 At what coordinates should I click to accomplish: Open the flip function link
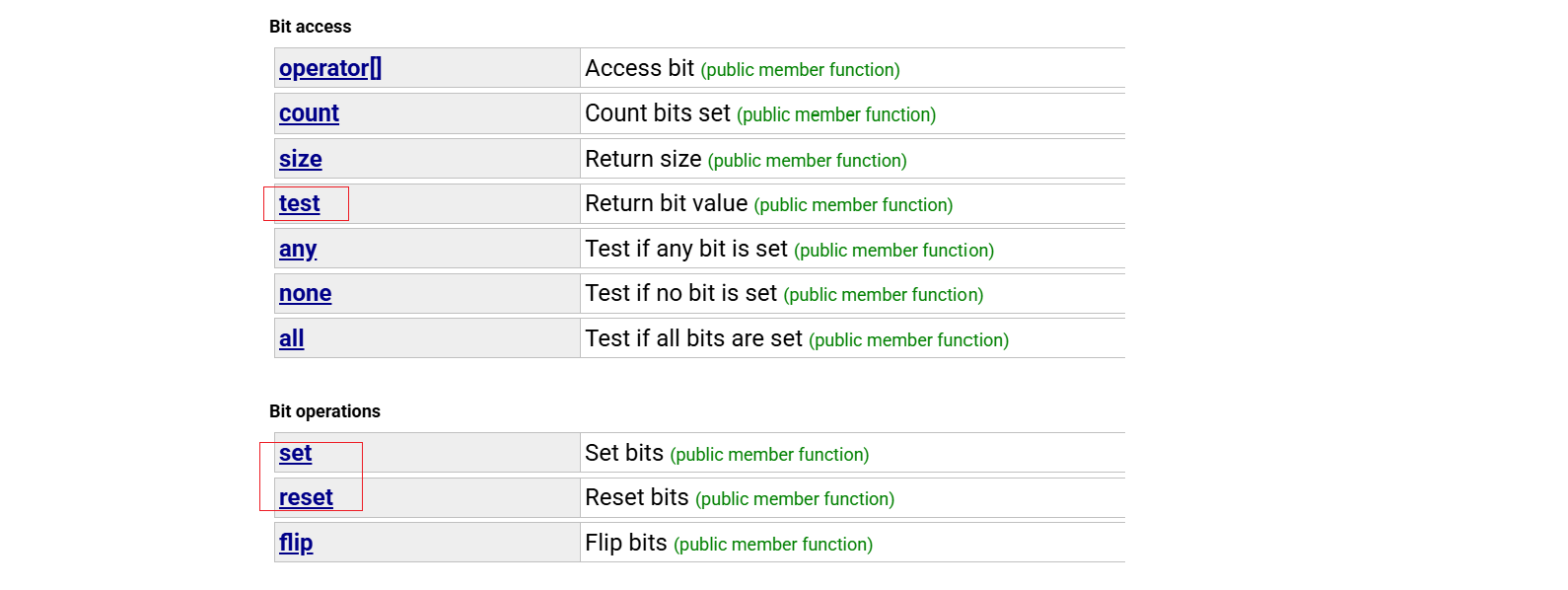click(x=296, y=543)
